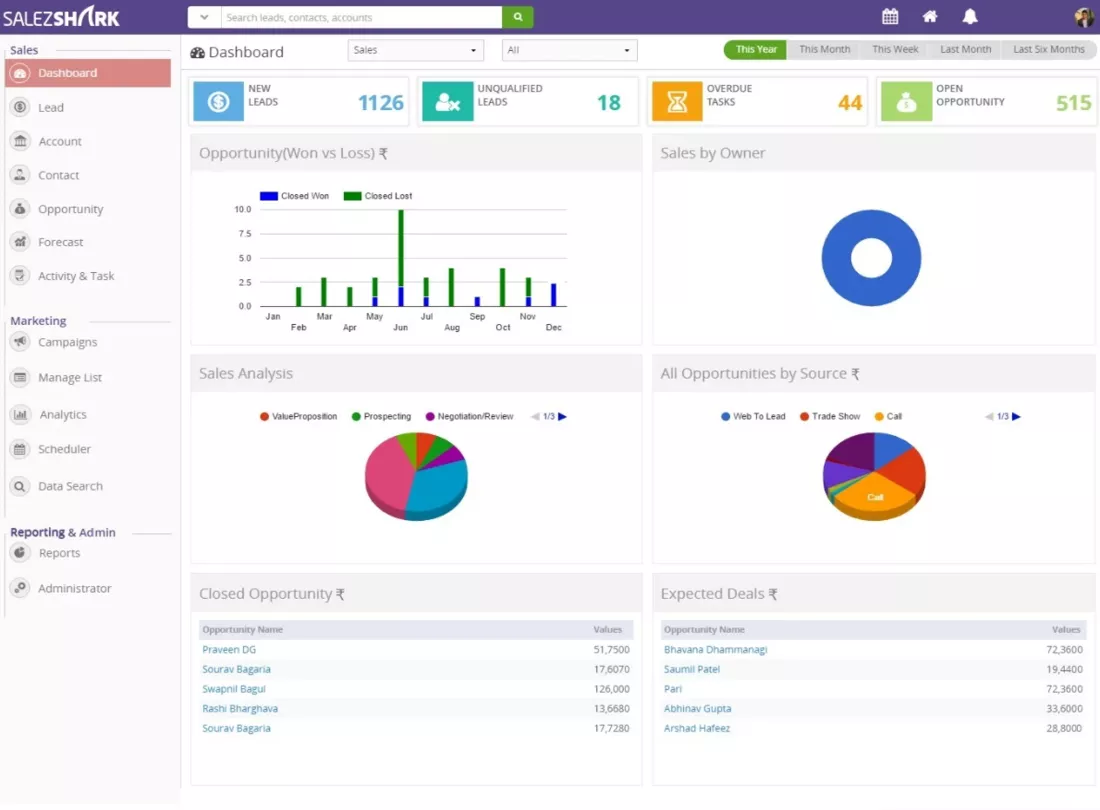Click the home icon in header
The height and width of the screenshot is (810, 1100).
point(930,17)
